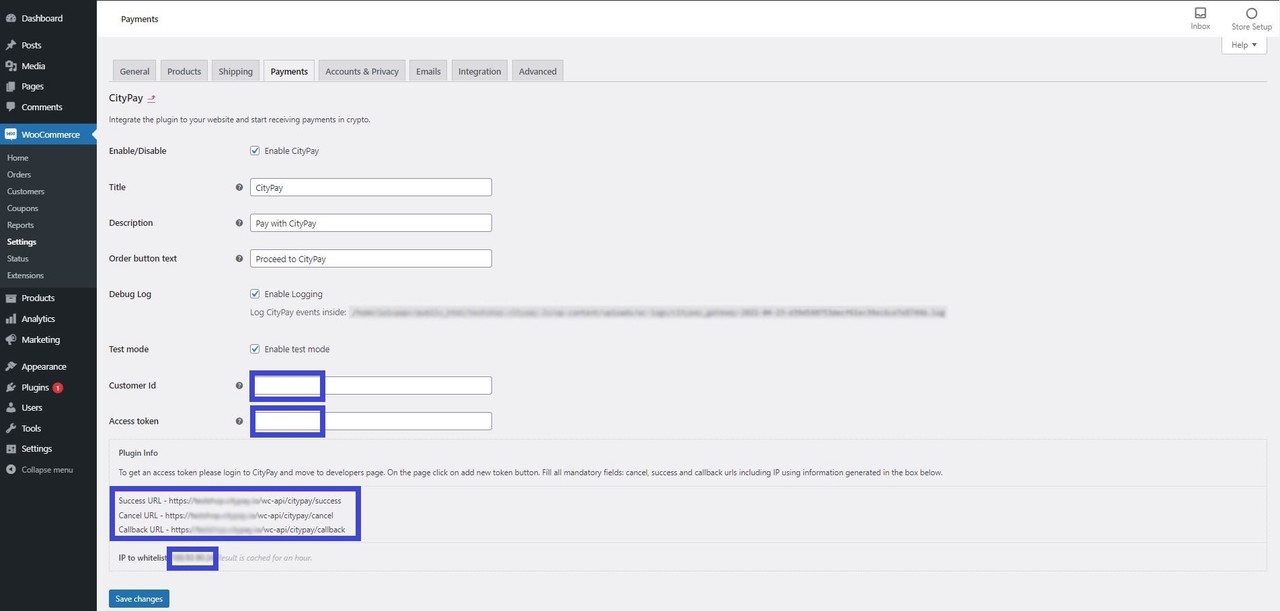Click help icon beside Description field
1280x611 pixels.
pyautogui.click(x=239, y=223)
